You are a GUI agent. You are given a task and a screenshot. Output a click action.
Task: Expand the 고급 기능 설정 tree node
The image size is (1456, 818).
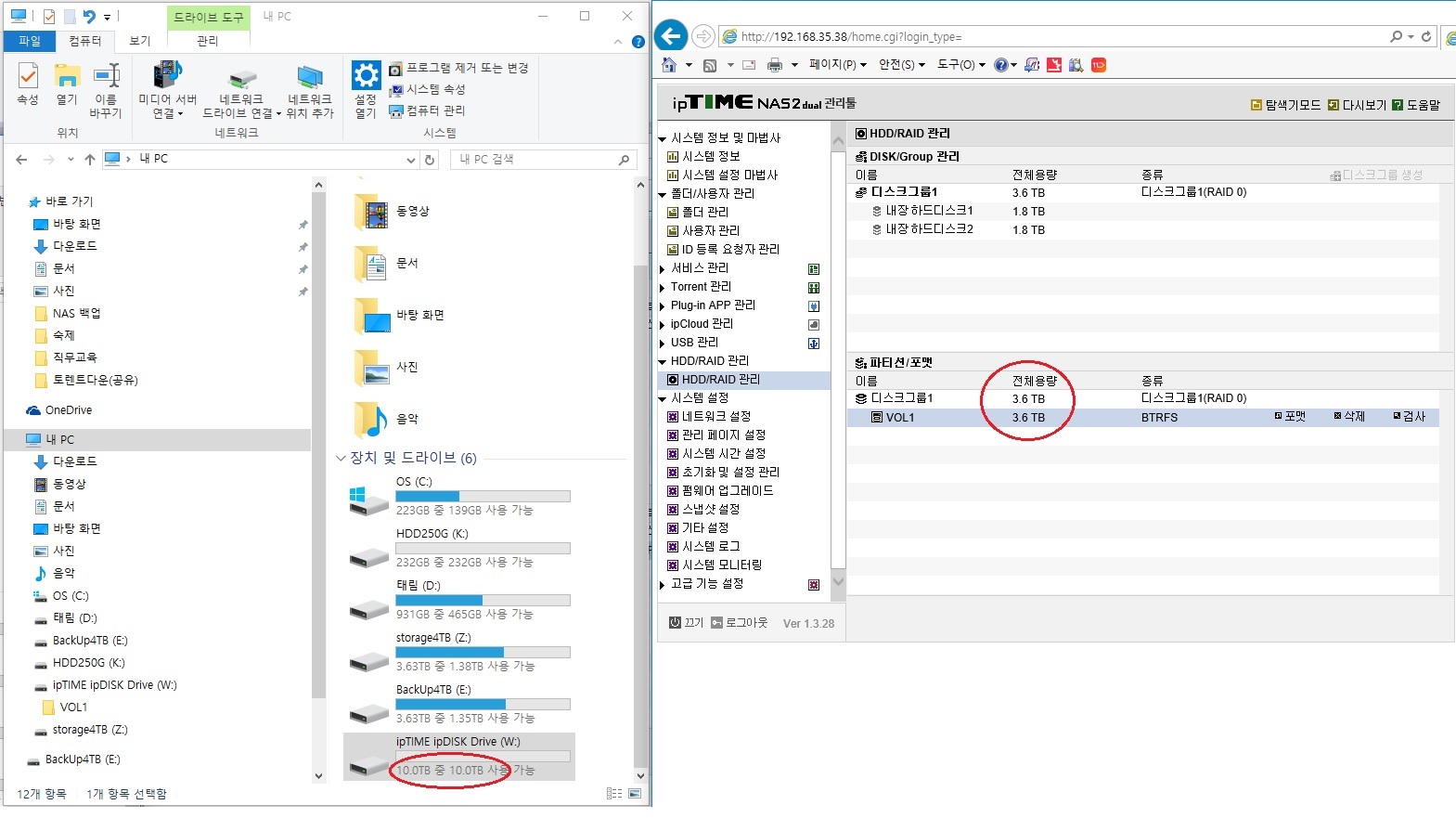tap(662, 585)
